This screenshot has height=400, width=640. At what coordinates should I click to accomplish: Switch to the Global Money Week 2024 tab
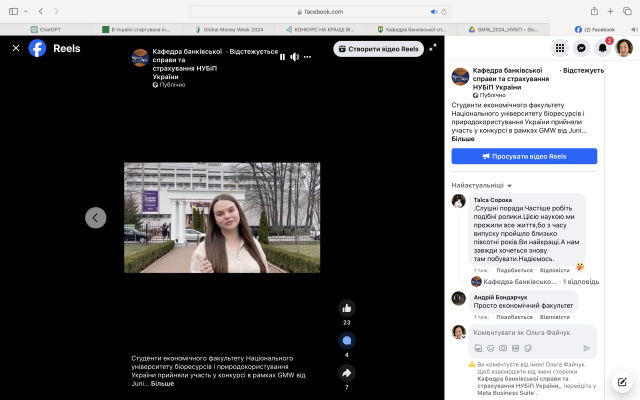229,29
